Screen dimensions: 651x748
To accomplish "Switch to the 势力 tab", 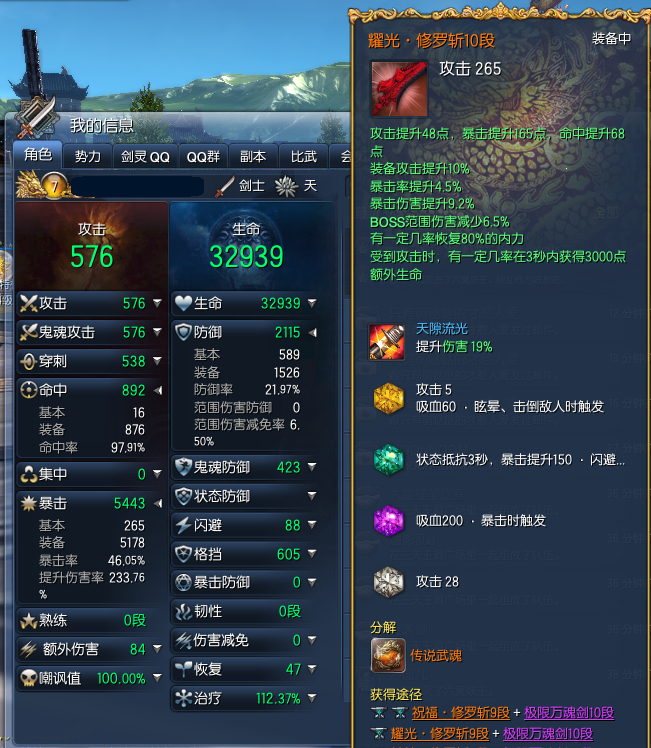I will pos(88,156).
